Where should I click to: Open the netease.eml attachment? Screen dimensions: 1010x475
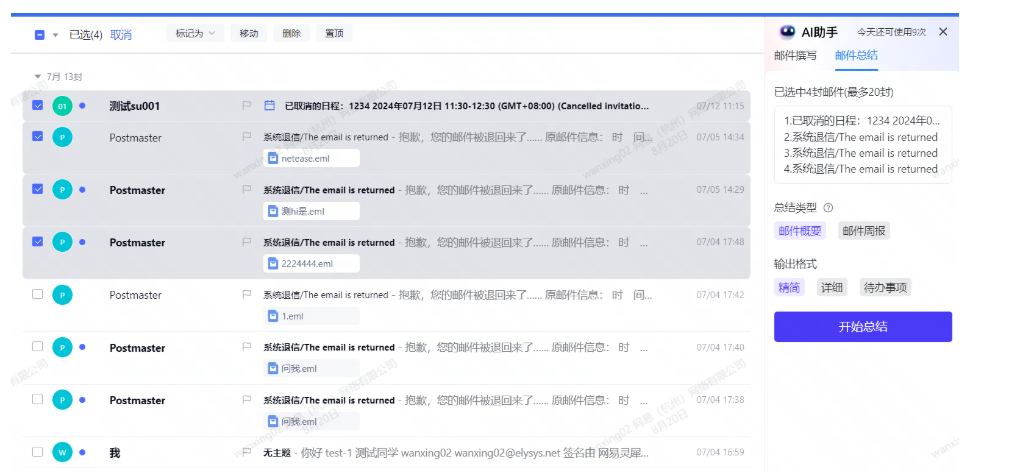tap(311, 158)
